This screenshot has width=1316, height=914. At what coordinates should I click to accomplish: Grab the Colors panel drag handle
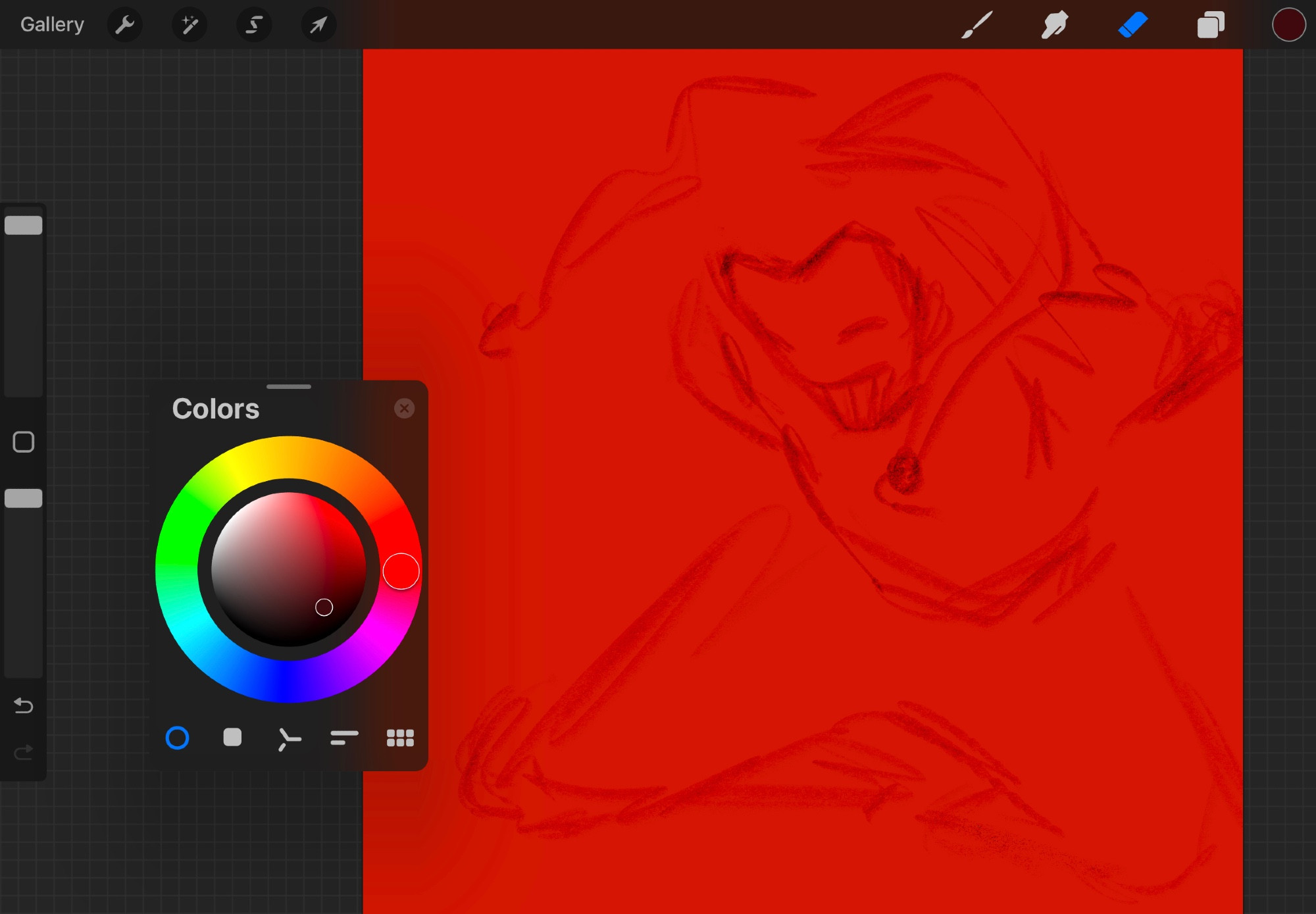[289, 386]
